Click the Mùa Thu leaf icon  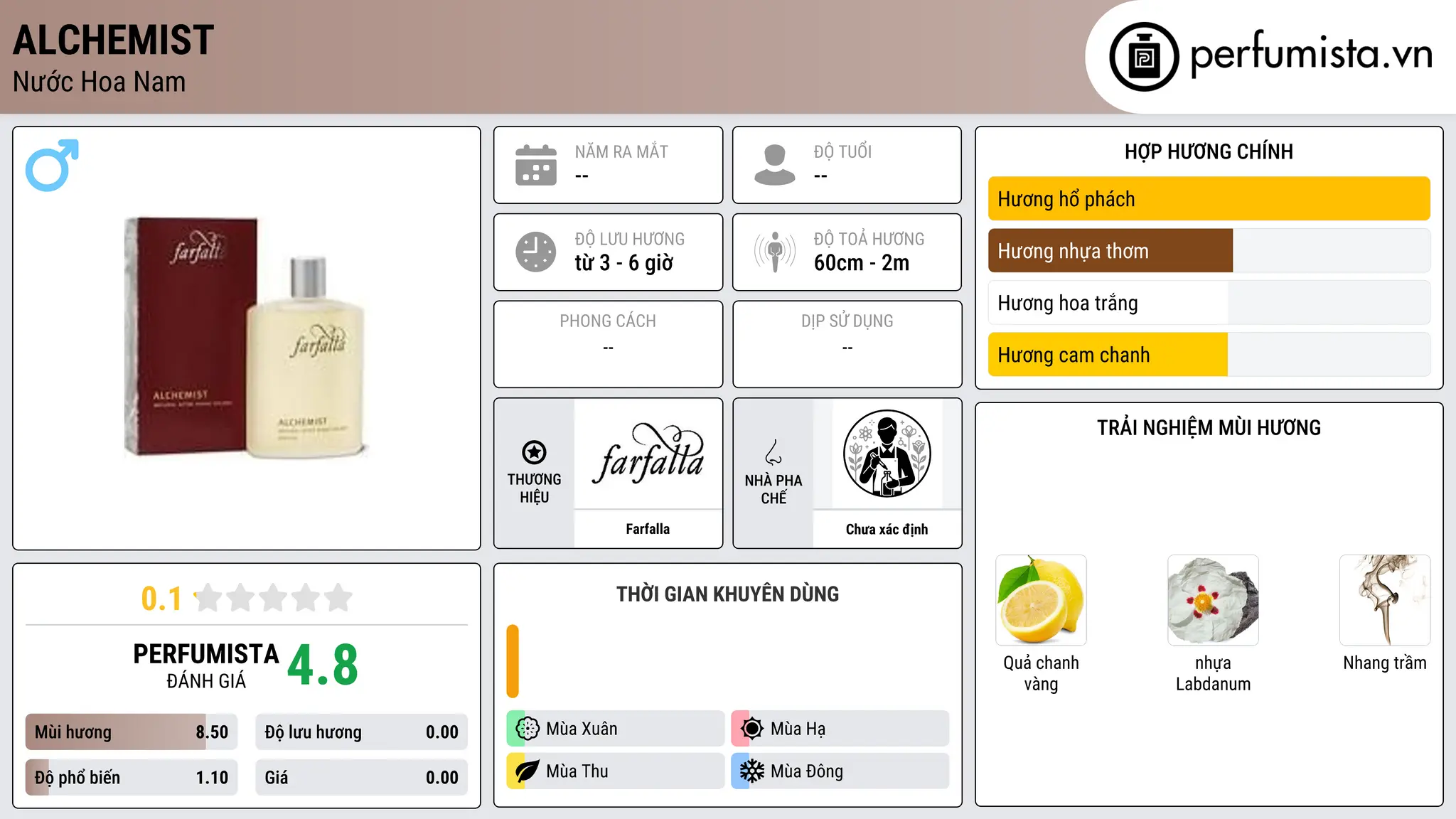528,771
